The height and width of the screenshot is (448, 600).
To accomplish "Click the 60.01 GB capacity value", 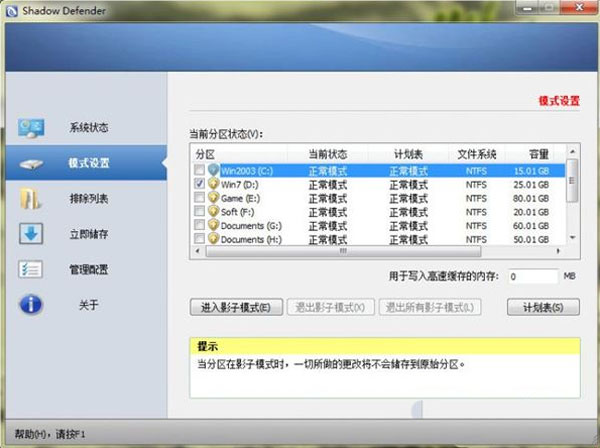I will coord(531,226).
